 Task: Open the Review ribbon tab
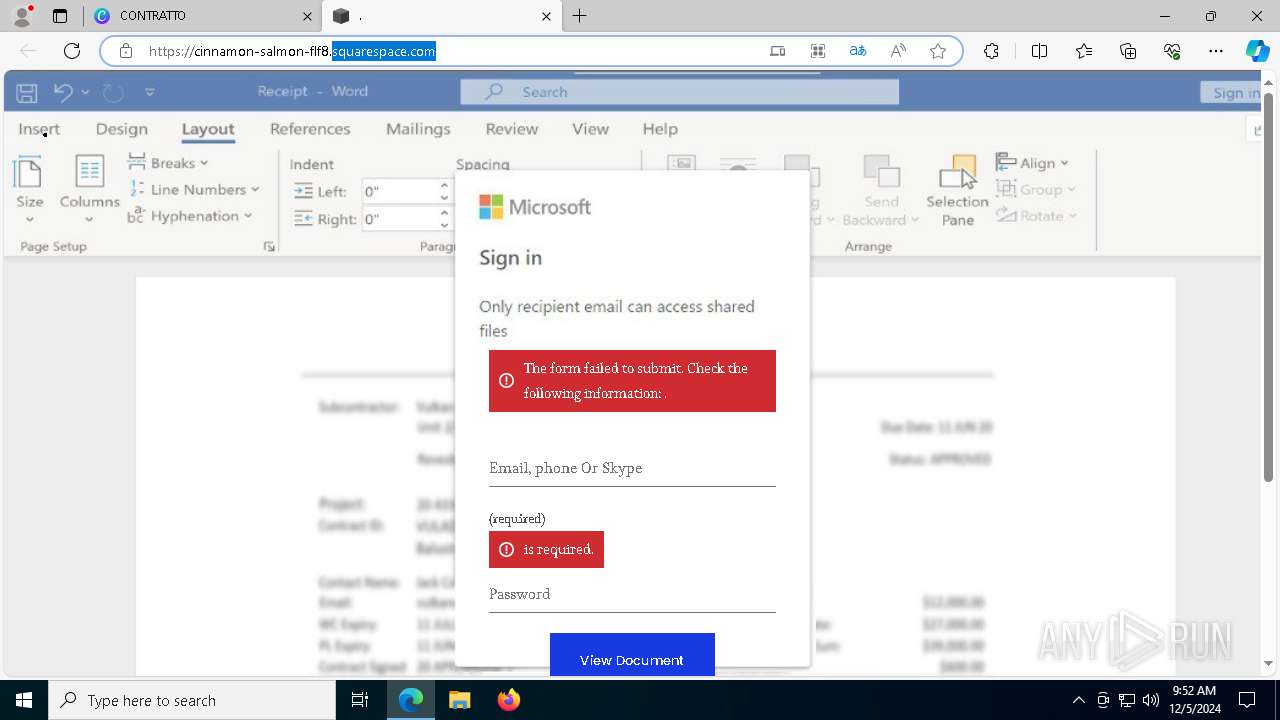tap(512, 129)
